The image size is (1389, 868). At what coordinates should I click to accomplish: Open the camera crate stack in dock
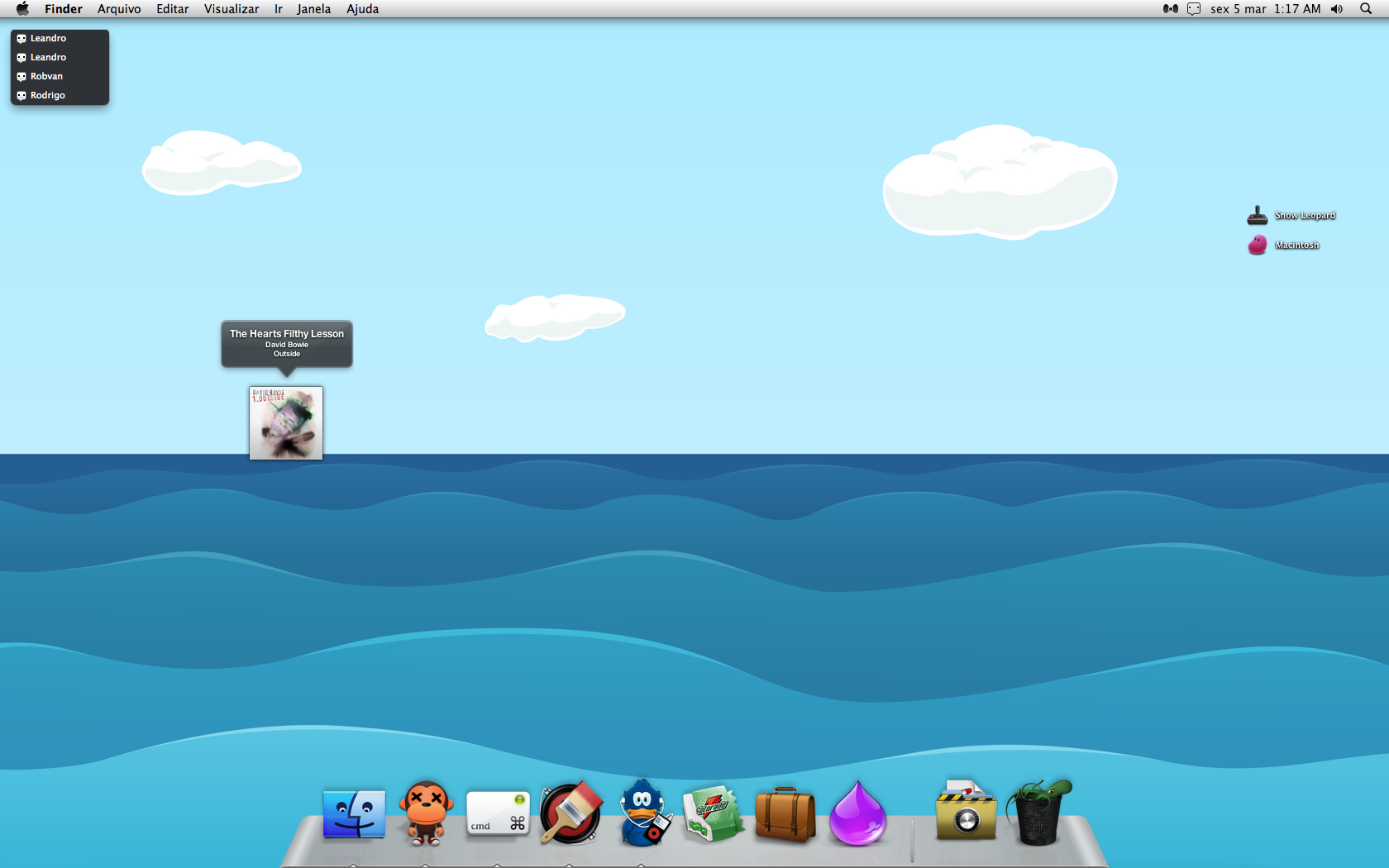[966, 811]
